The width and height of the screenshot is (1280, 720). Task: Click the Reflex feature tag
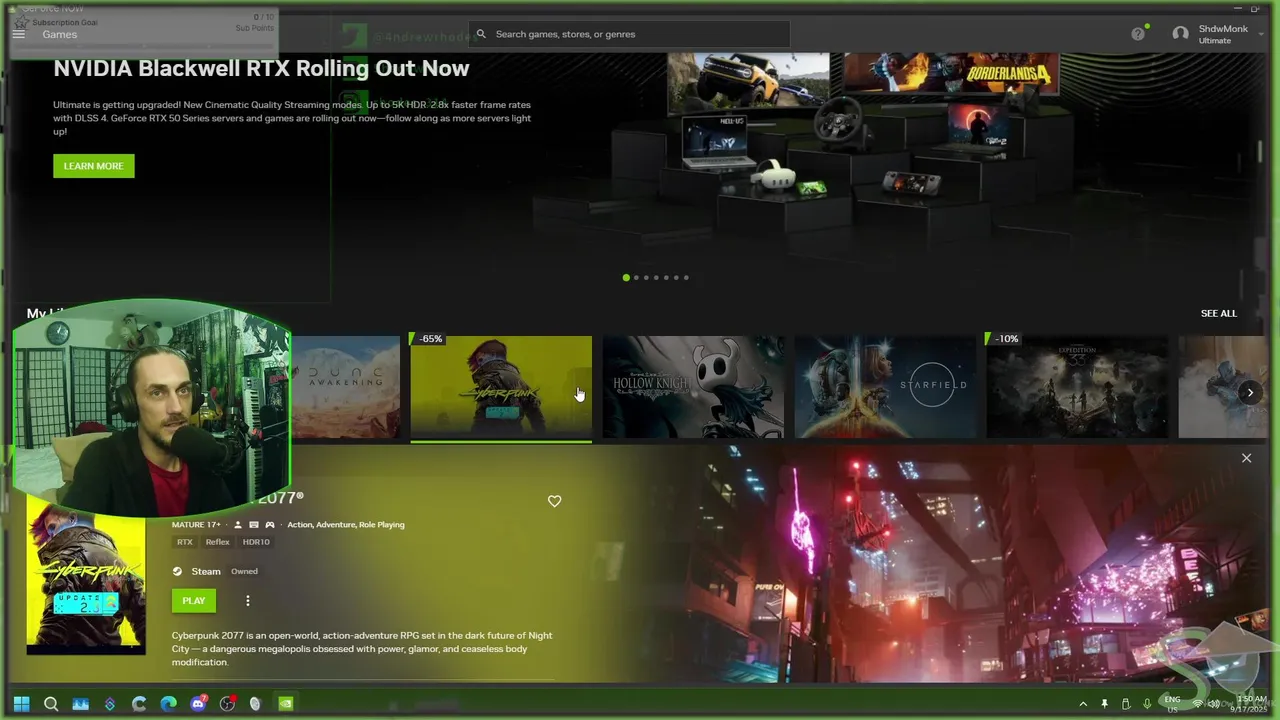click(218, 542)
